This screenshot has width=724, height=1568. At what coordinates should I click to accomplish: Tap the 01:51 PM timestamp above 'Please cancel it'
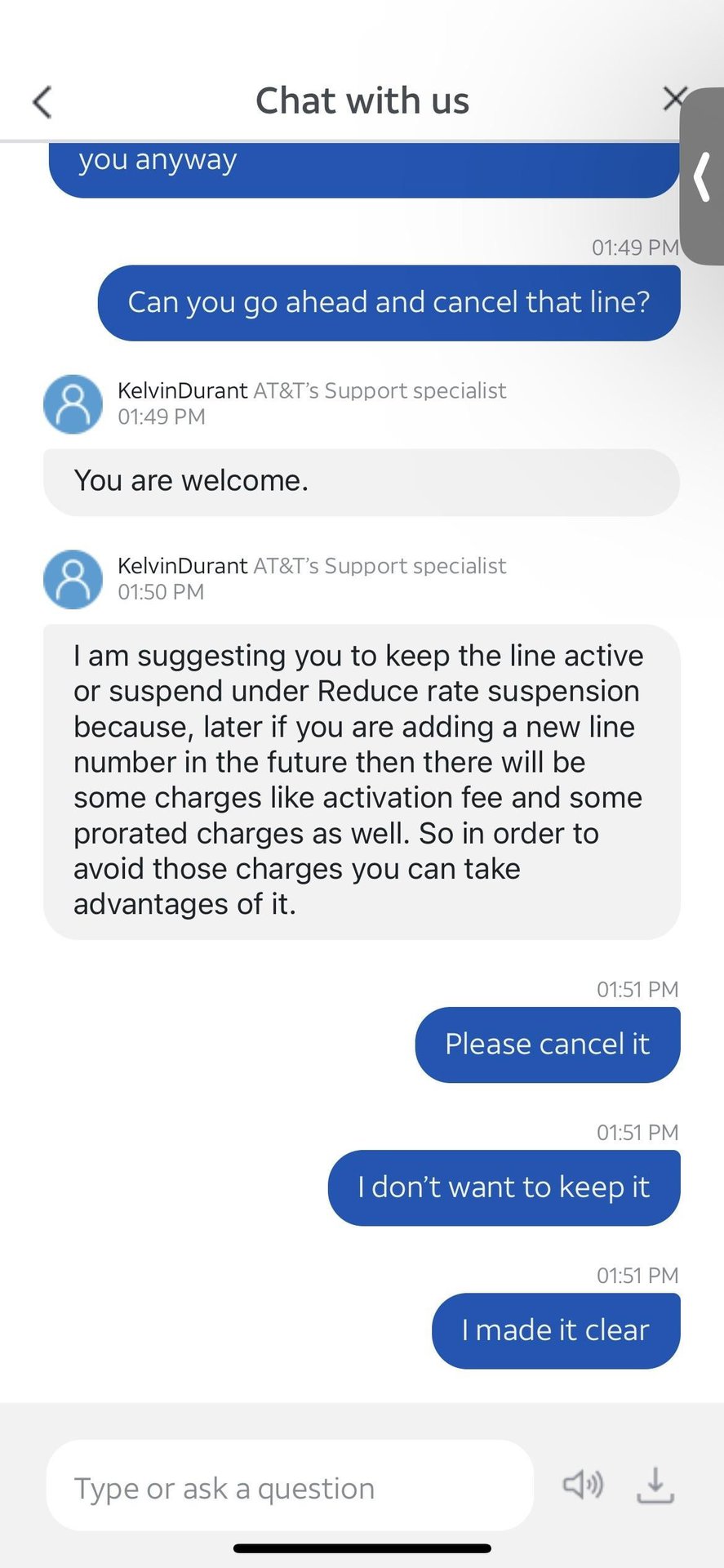[x=637, y=989]
